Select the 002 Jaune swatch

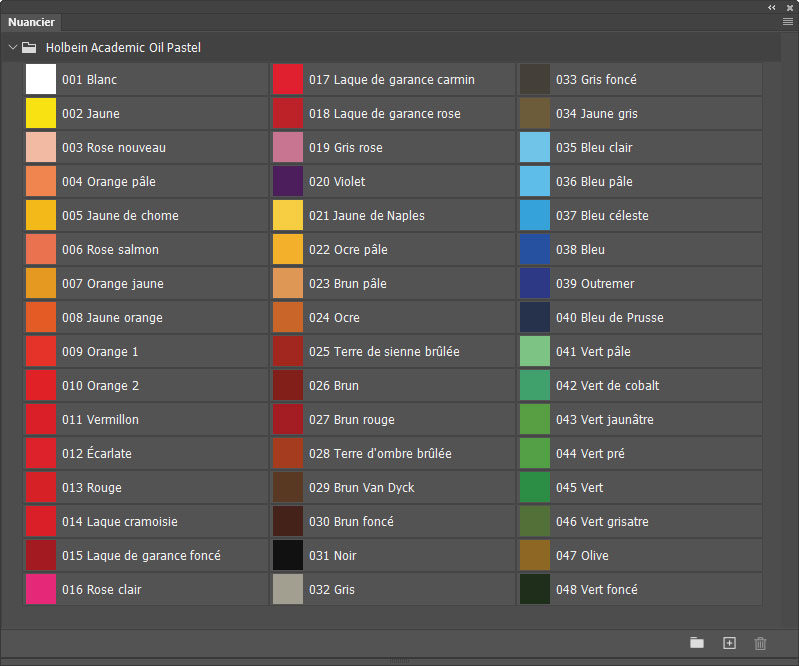coord(41,114)
